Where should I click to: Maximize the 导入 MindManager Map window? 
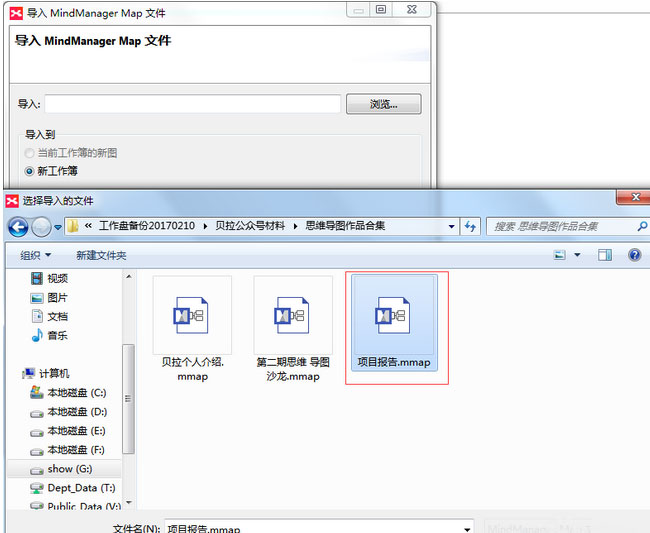(x=381, y=10)
